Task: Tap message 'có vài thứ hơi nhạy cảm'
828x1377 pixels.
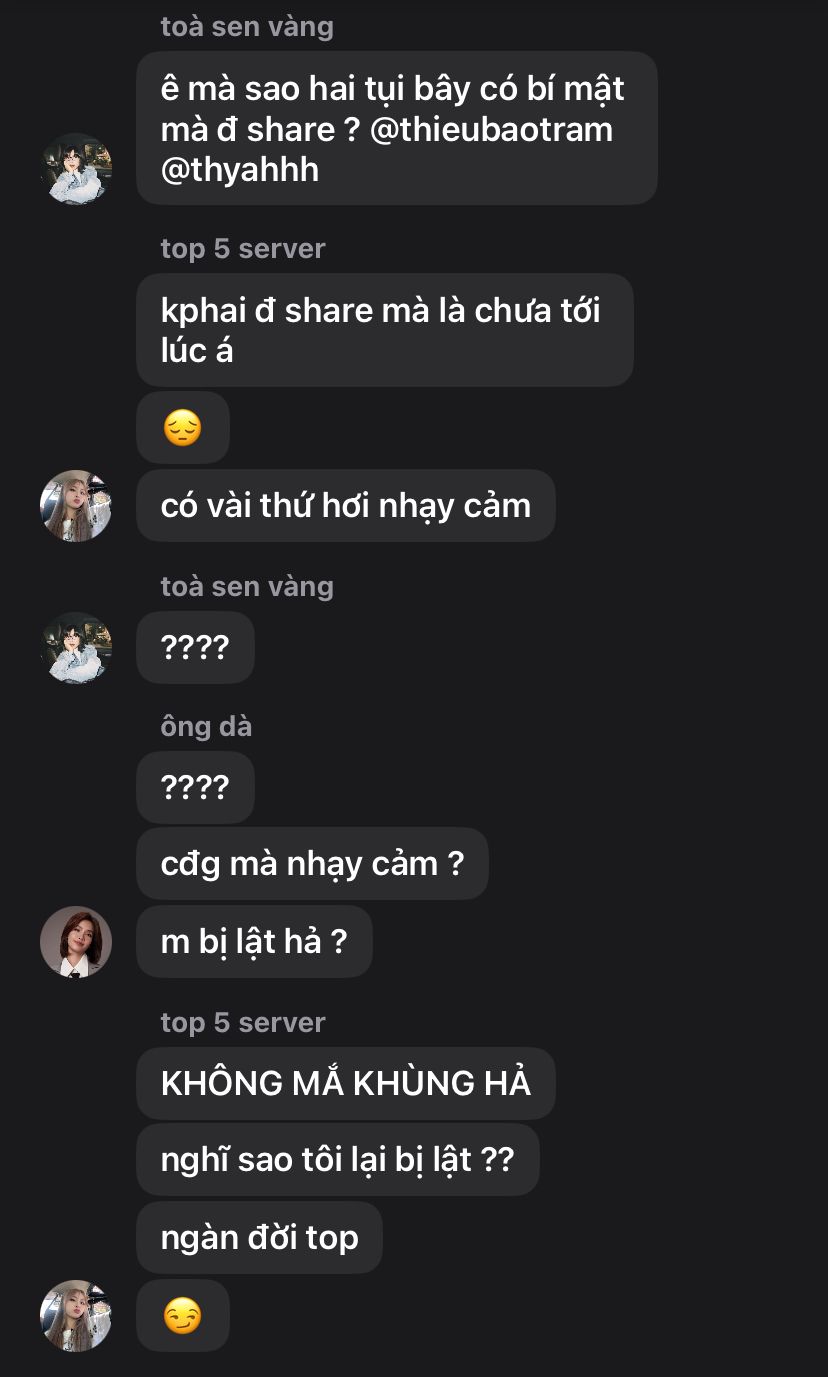Action: [x=346, y=506]
